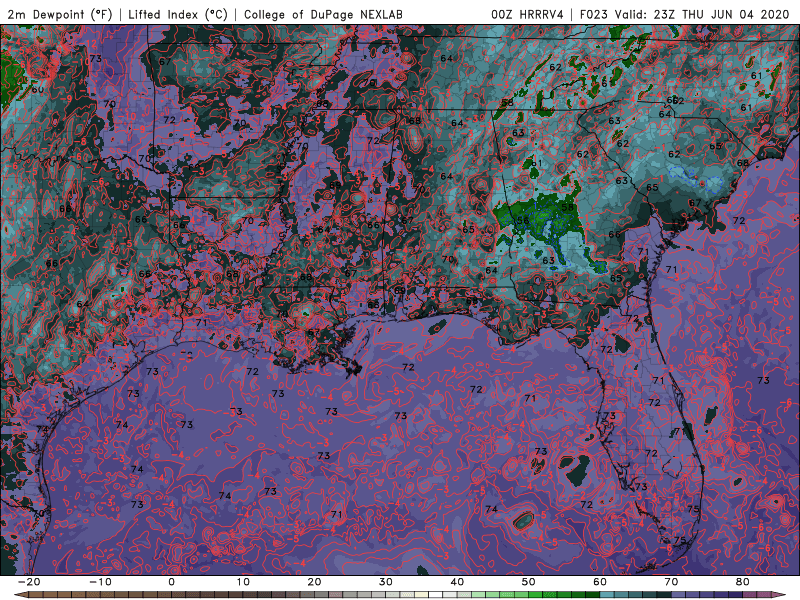Click the 40 tick label on the color scale
The image size is (800, 600).
[x=457, y=582]
